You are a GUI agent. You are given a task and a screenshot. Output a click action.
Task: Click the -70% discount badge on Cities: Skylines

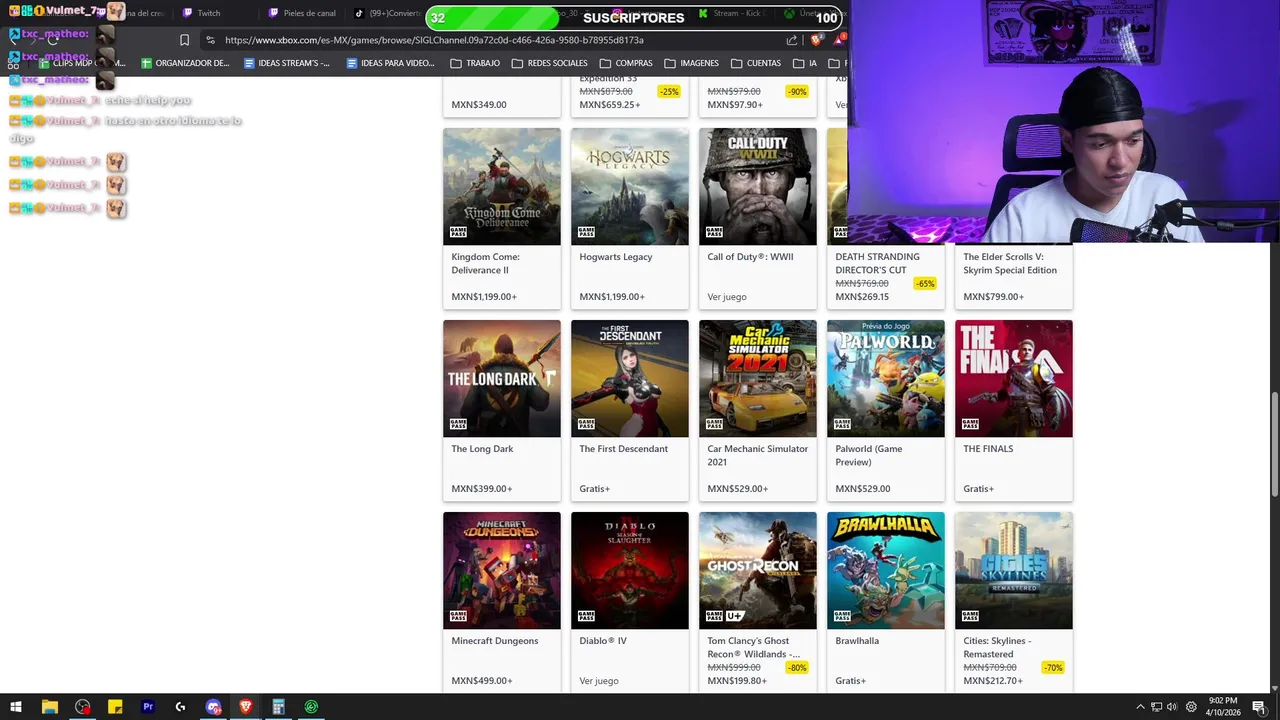pyautogui.click(x=1053, y=668)
